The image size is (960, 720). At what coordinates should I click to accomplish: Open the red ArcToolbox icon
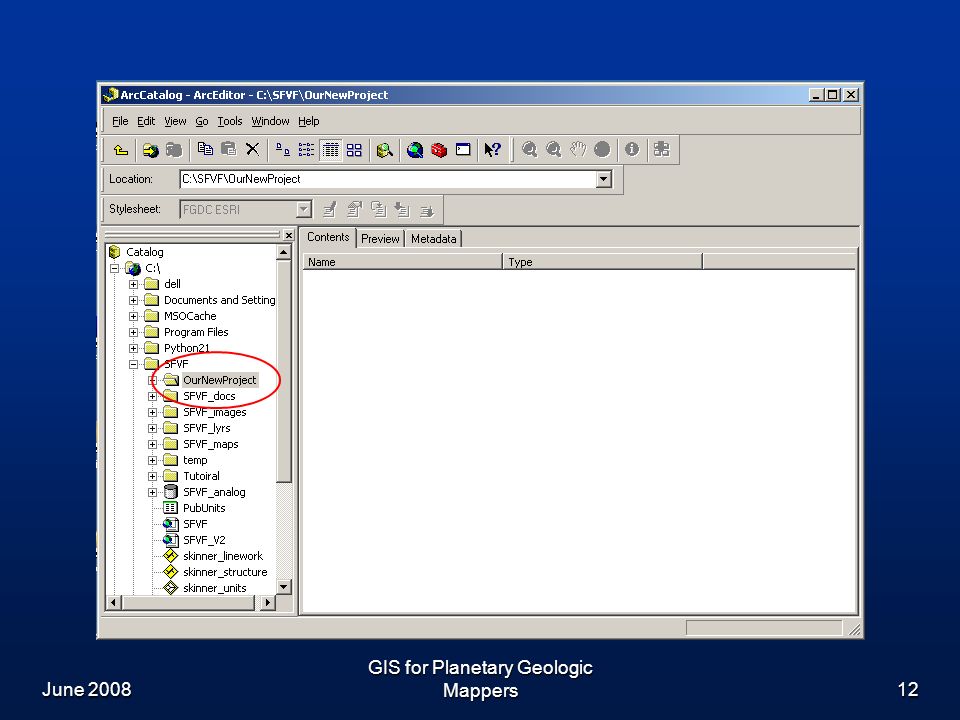click(439, 149)
